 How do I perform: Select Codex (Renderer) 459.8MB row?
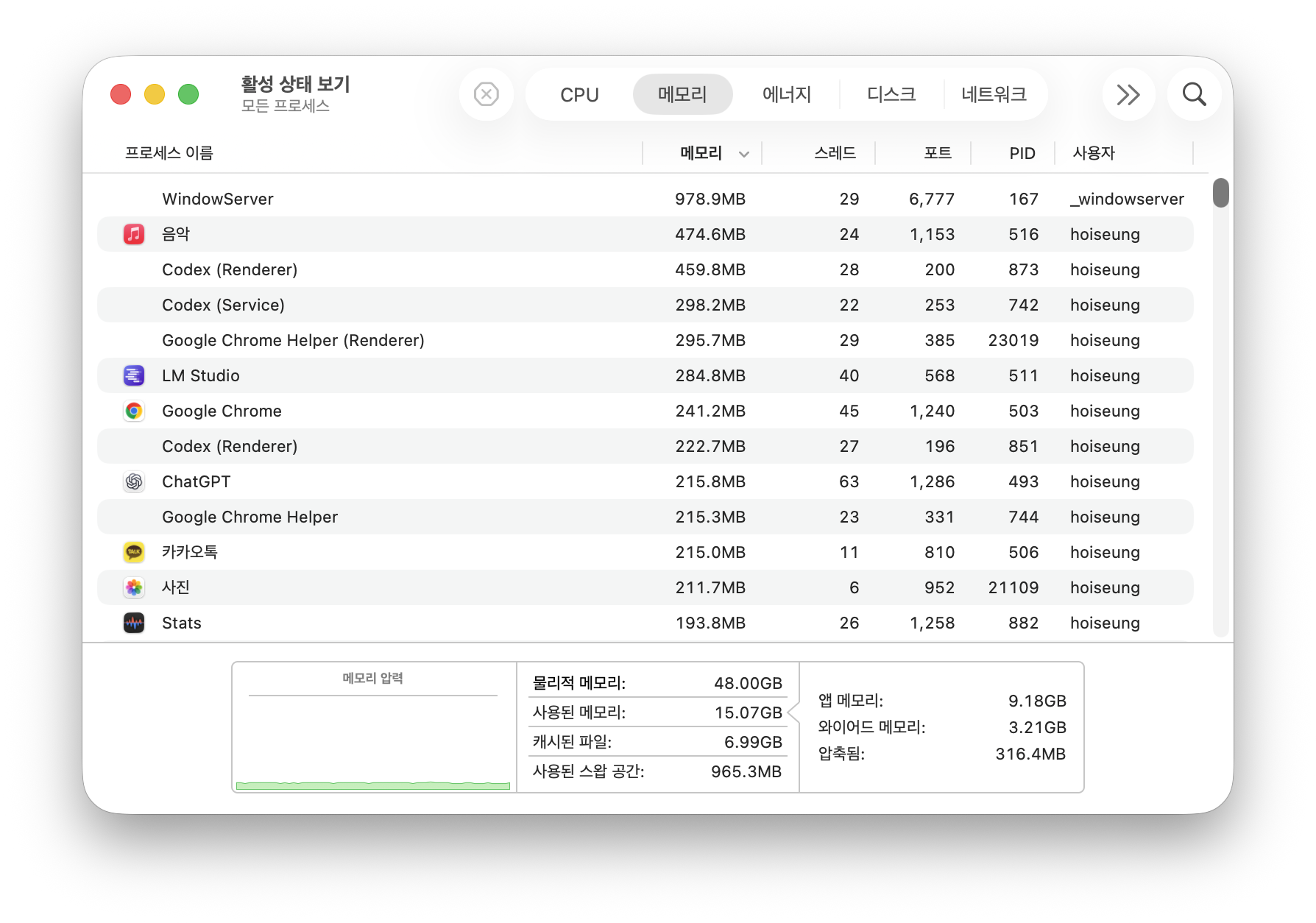click(645, 269)
